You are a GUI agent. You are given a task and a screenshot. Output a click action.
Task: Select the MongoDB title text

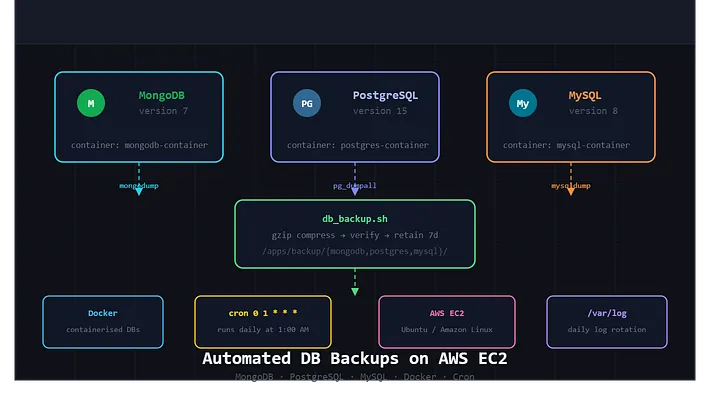(162, 95)
